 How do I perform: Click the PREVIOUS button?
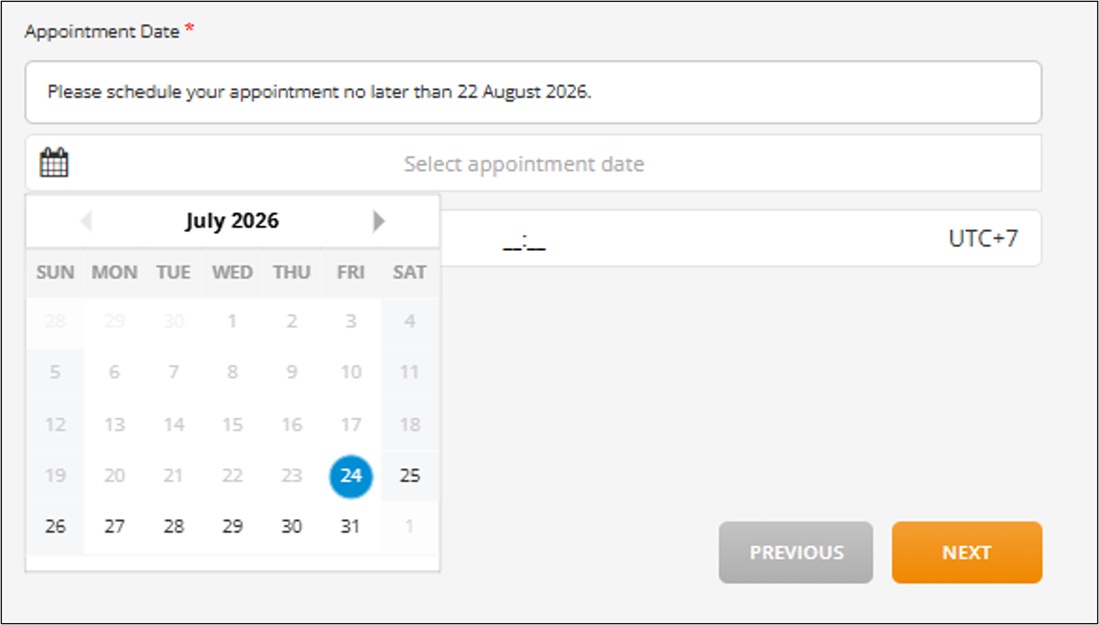pyautogui.click(x=796, y=552)
